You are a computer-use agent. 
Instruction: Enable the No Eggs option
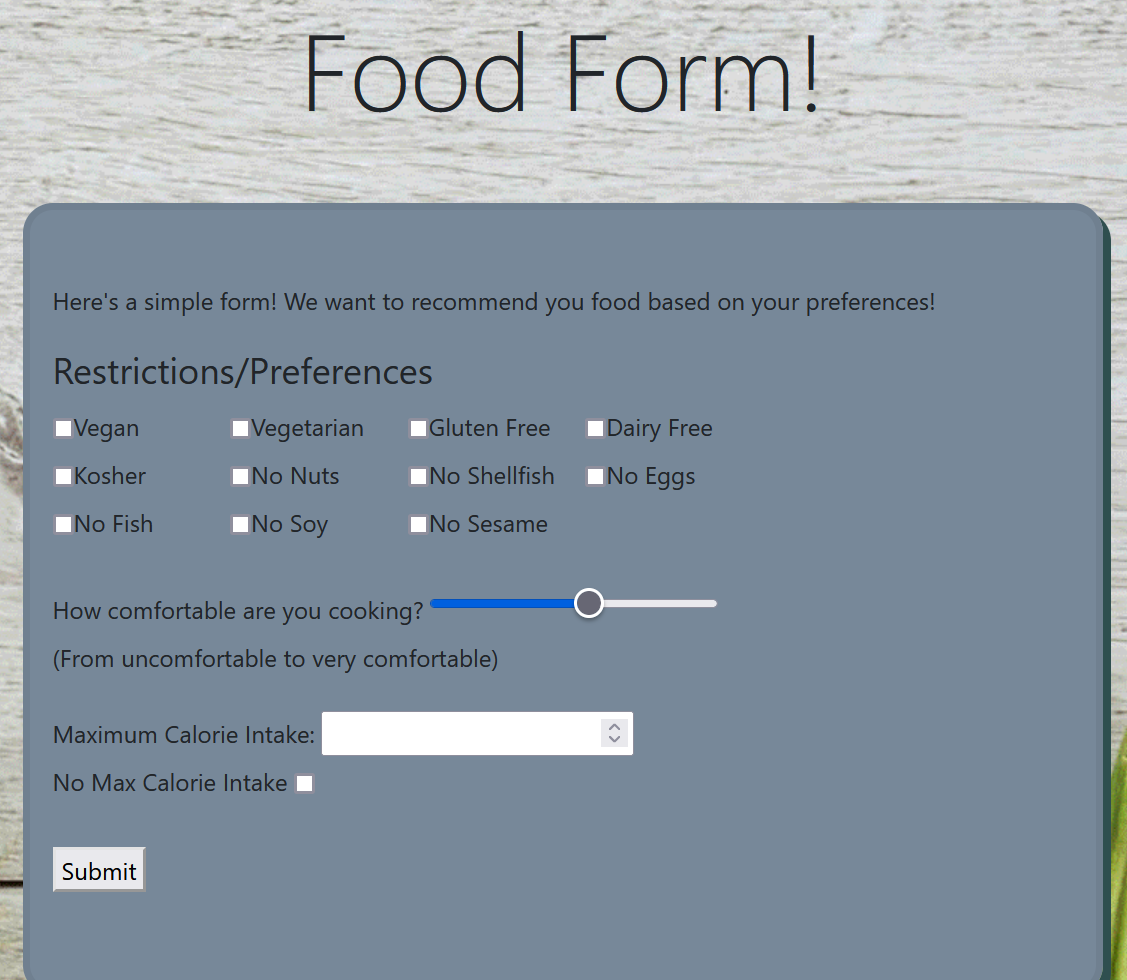coord(595,476)
